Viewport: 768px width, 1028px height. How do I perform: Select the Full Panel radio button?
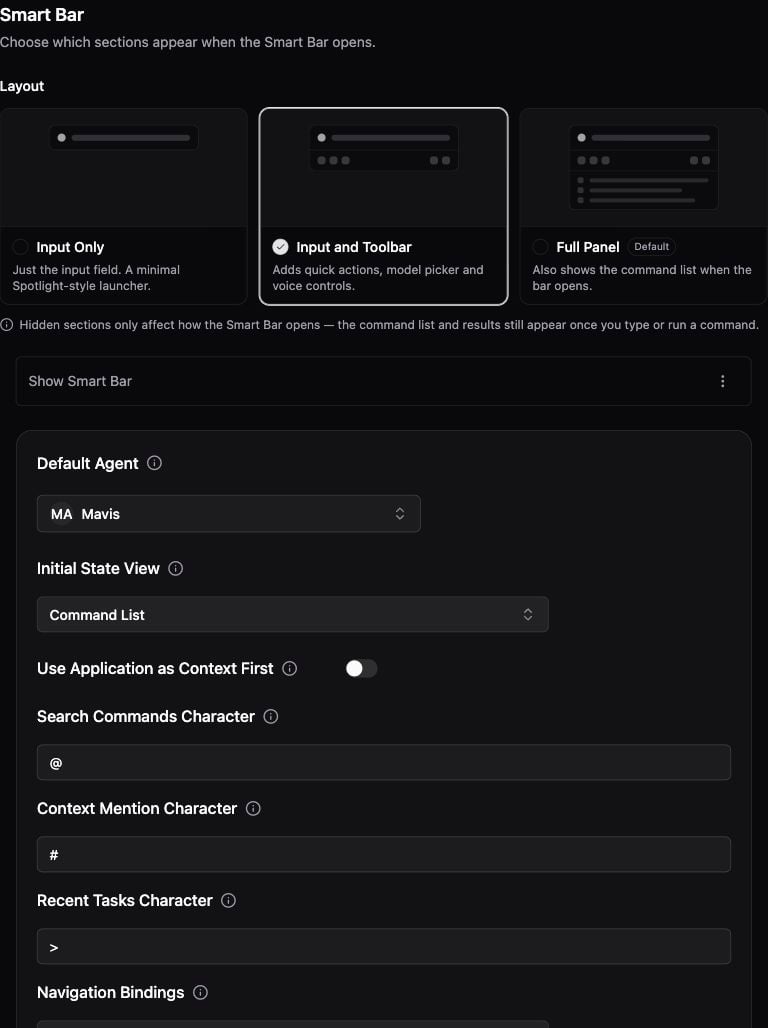[x=540, y=247]
